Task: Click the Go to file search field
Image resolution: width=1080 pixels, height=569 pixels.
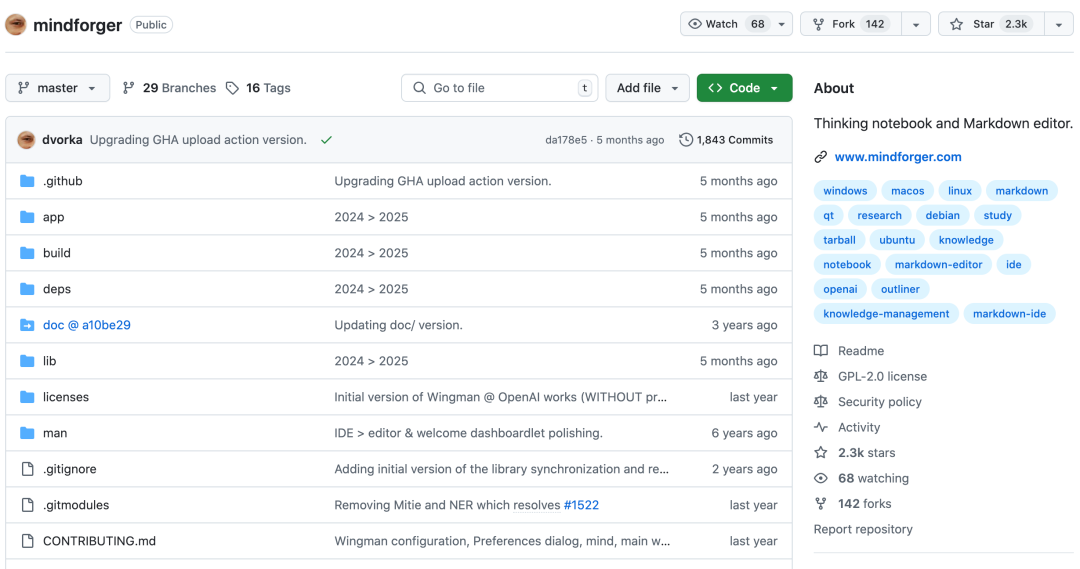Action: pos(499,88)
